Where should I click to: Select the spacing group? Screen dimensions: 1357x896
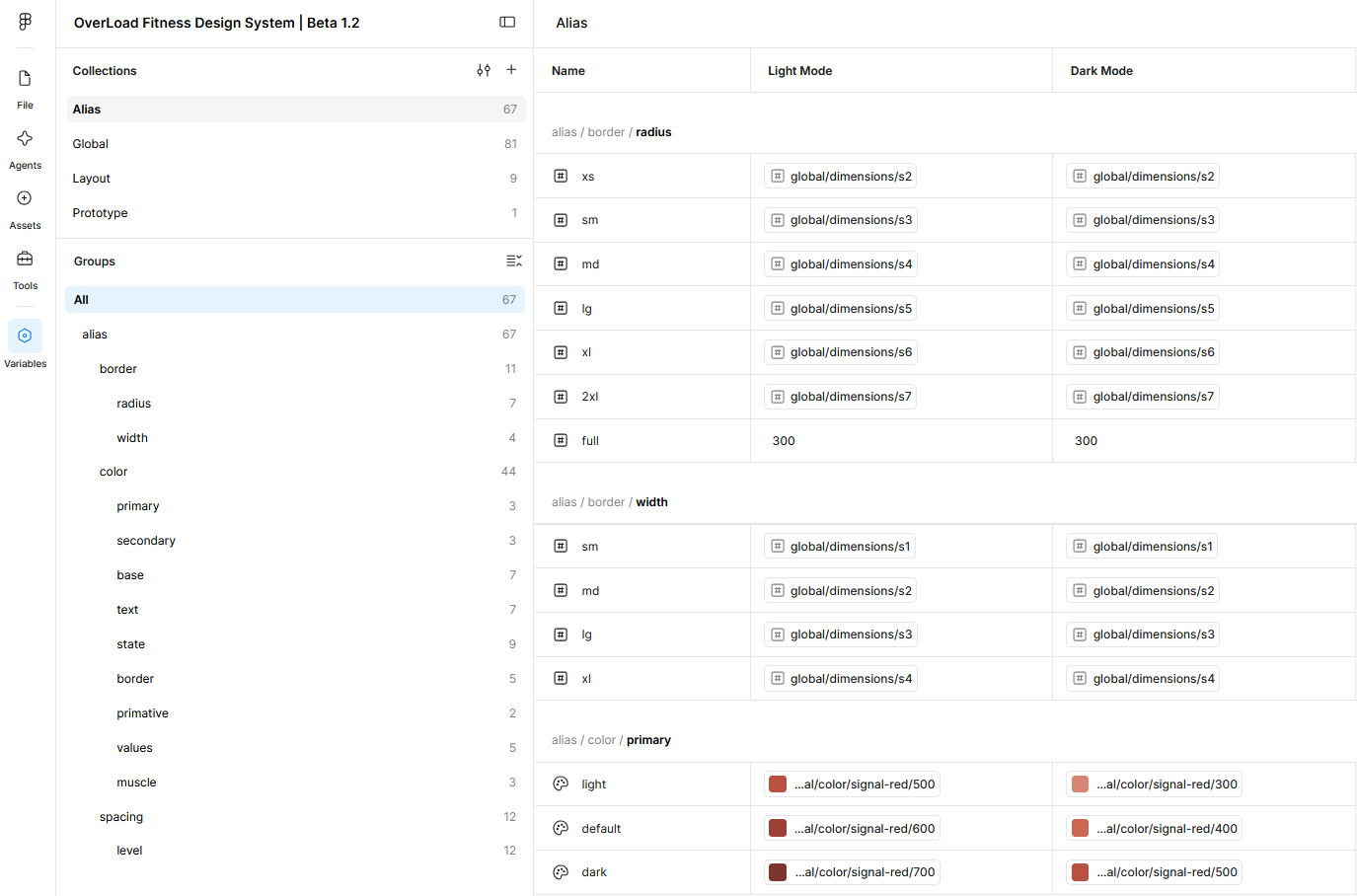[x=295, y=817]
